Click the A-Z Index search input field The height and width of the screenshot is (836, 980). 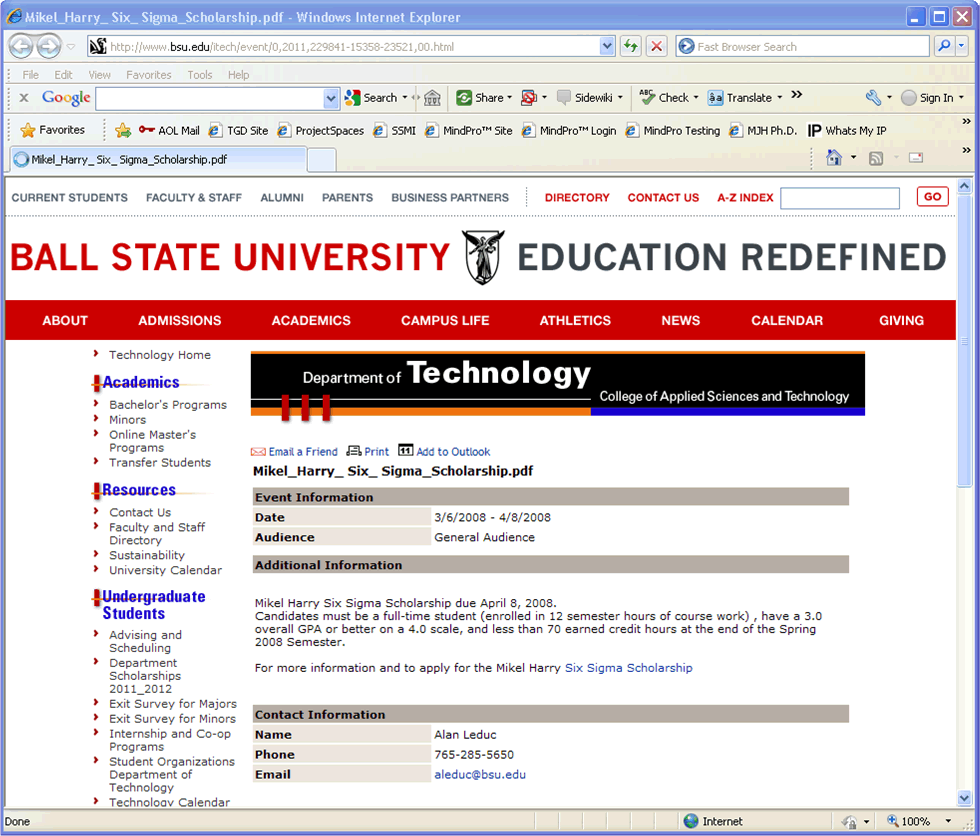tap(839, 198)
